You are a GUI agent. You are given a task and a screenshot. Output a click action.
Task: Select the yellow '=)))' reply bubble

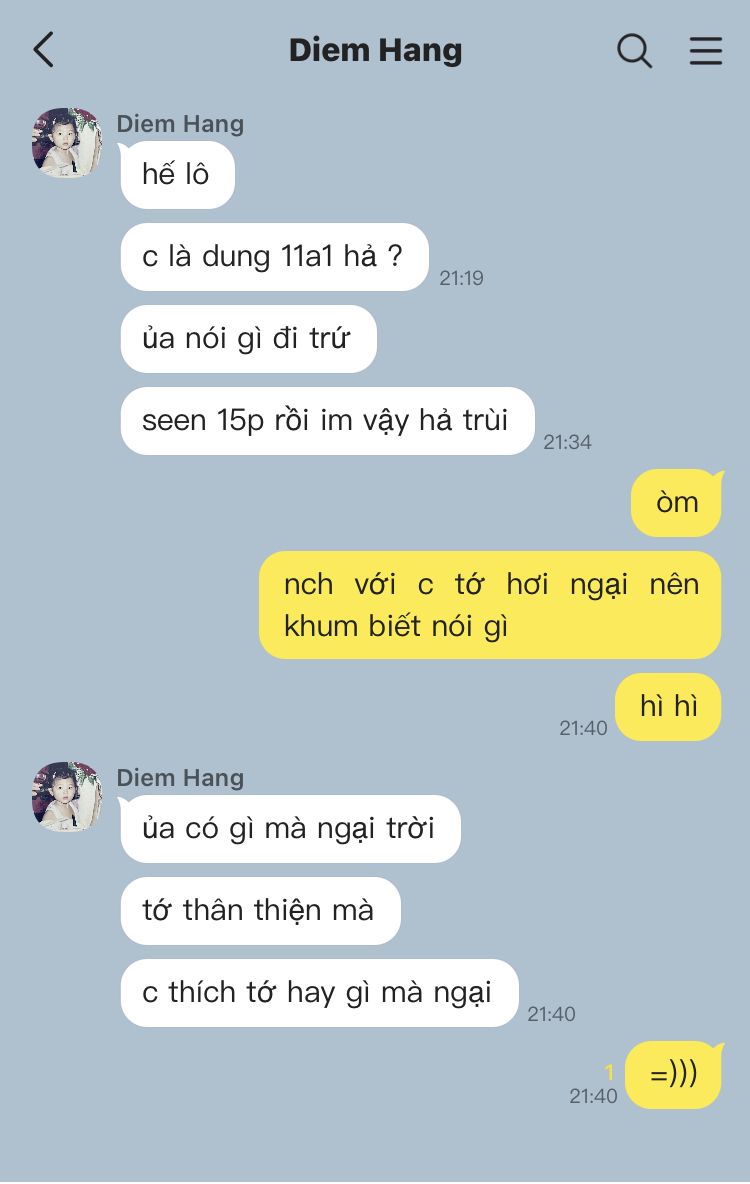click(674, 1075)
